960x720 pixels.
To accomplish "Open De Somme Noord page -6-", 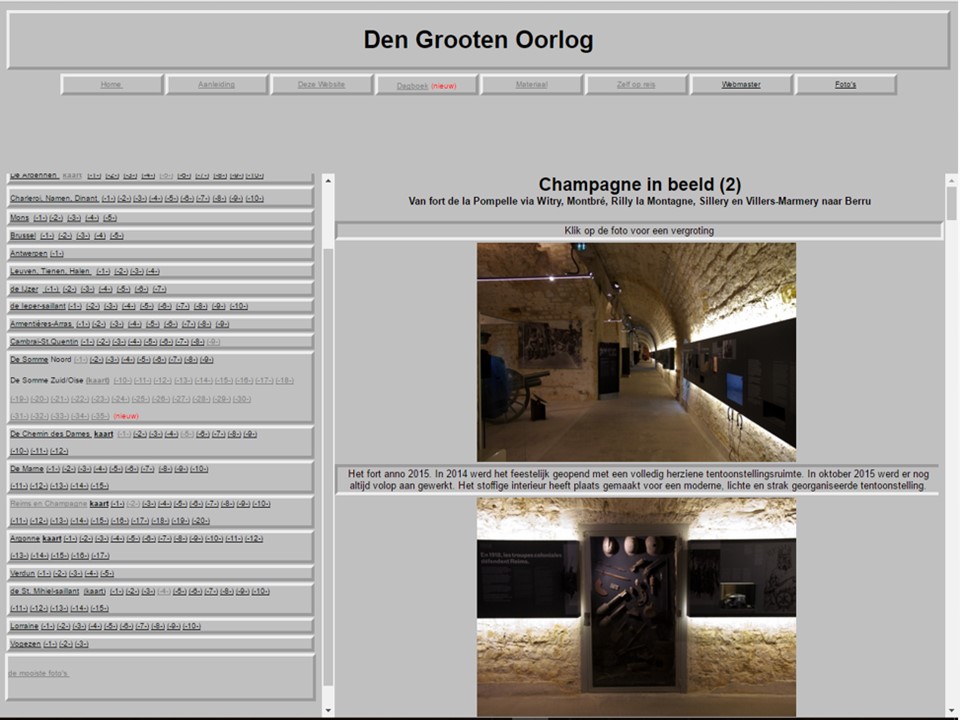I will tap(159, 360).
